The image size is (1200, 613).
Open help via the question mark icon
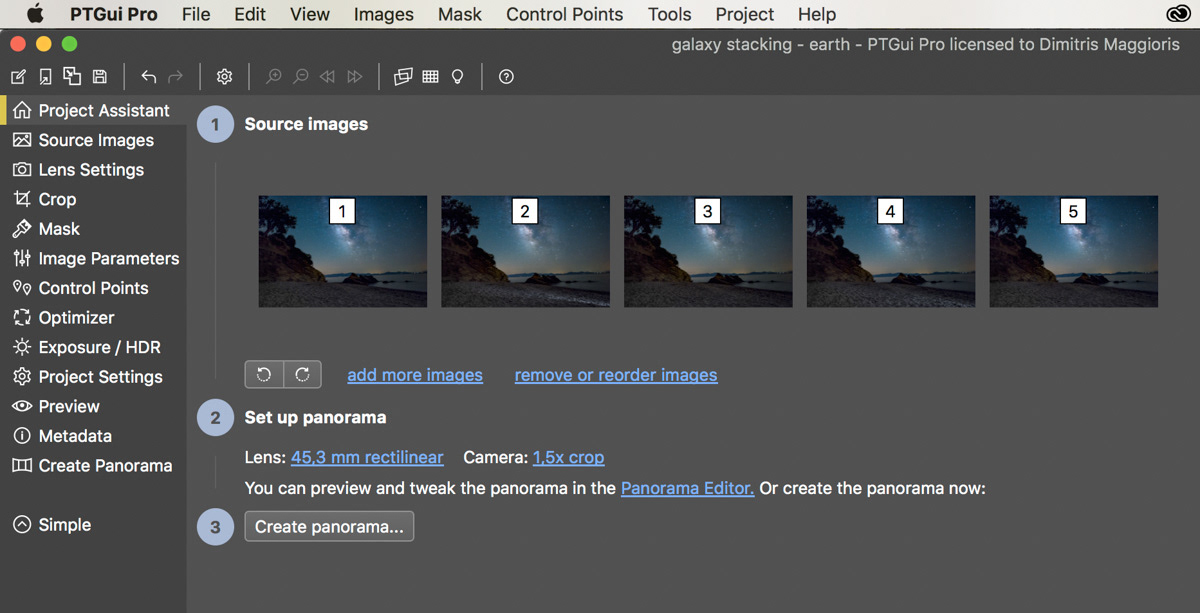point(506,77)
